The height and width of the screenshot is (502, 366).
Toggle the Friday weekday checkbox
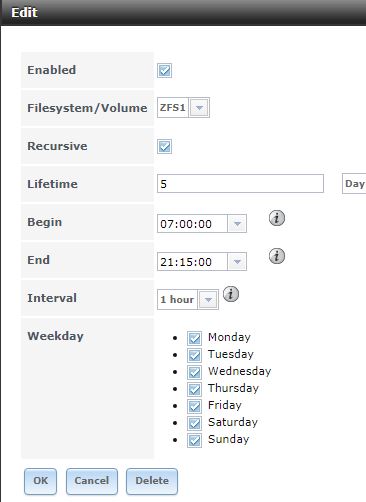(194, 406)
